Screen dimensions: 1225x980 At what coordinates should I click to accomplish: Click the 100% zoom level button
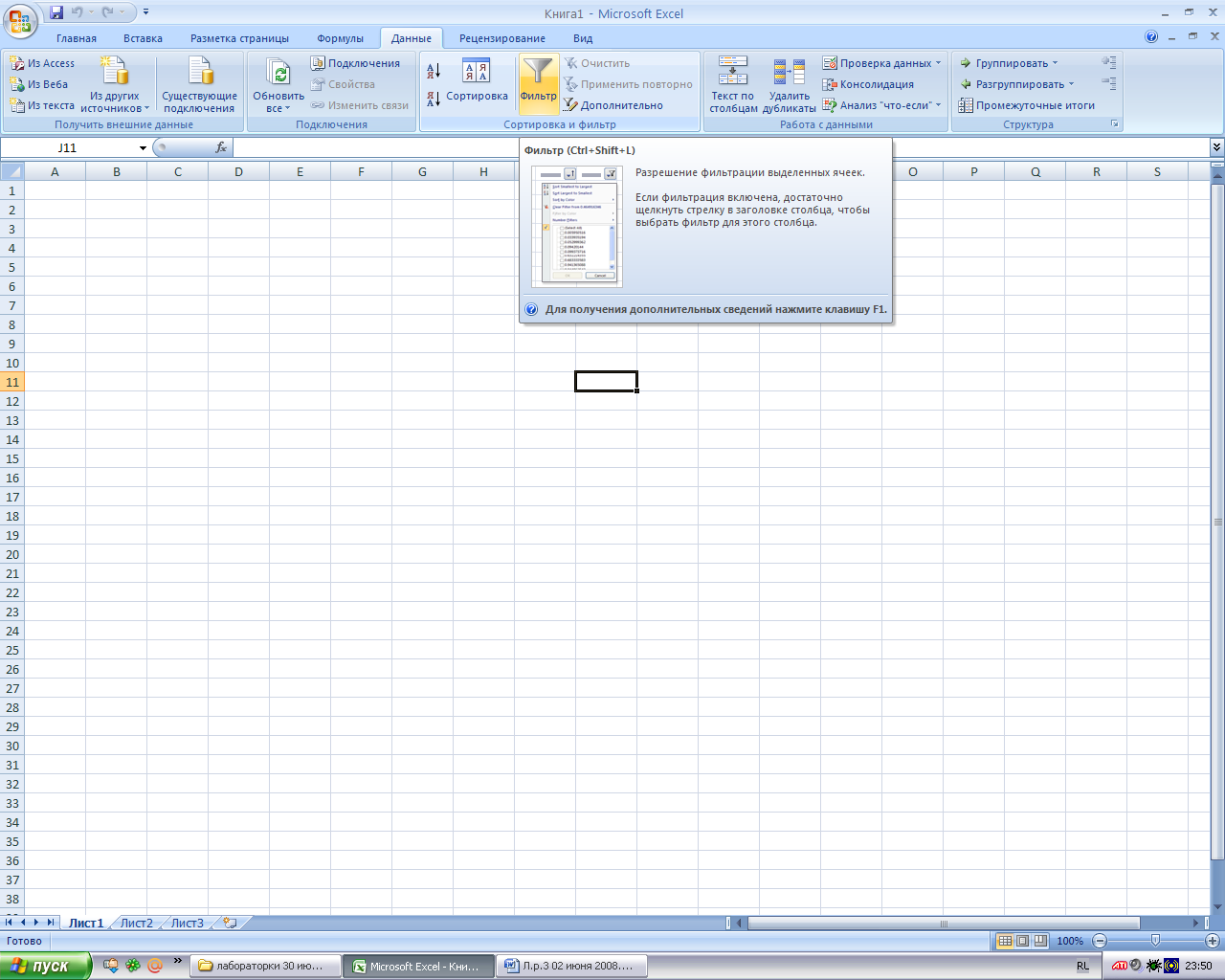pyautogui.click(x=1070, y=941)
